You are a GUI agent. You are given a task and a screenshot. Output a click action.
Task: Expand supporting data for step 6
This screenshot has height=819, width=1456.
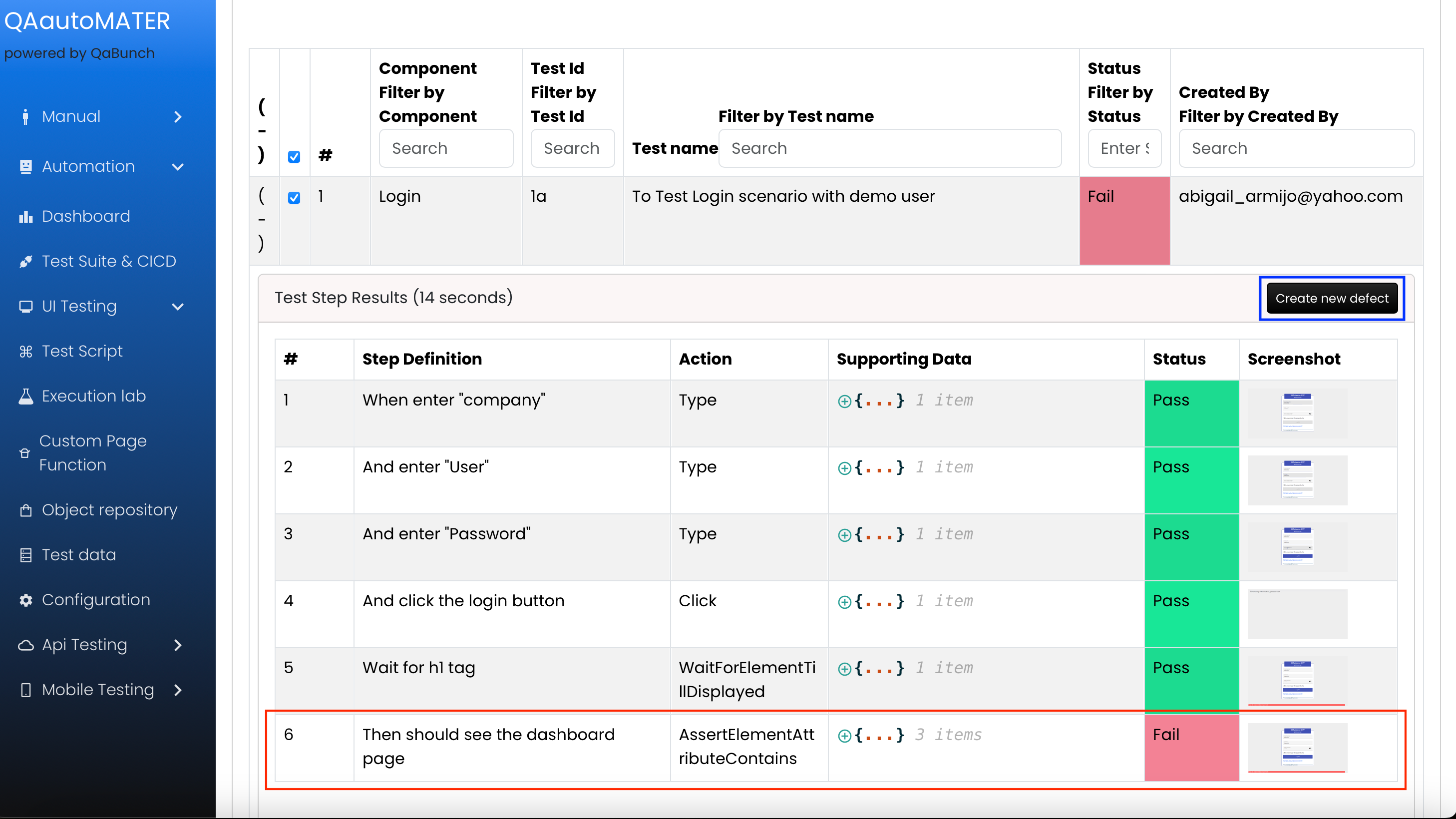pyautogui.click(x=844, y=735)
